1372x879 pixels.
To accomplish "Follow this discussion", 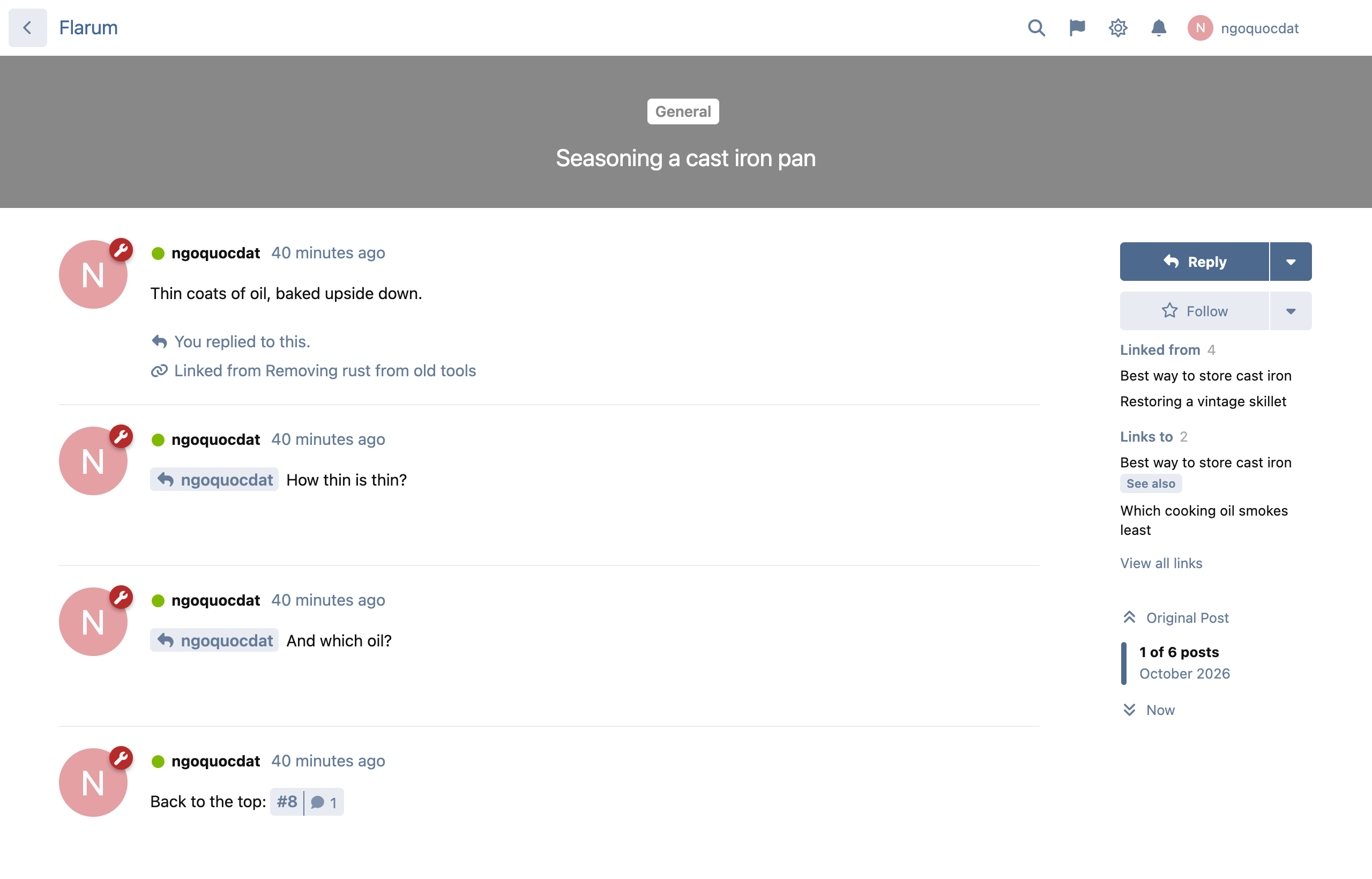I will [x=1195, y=311].
